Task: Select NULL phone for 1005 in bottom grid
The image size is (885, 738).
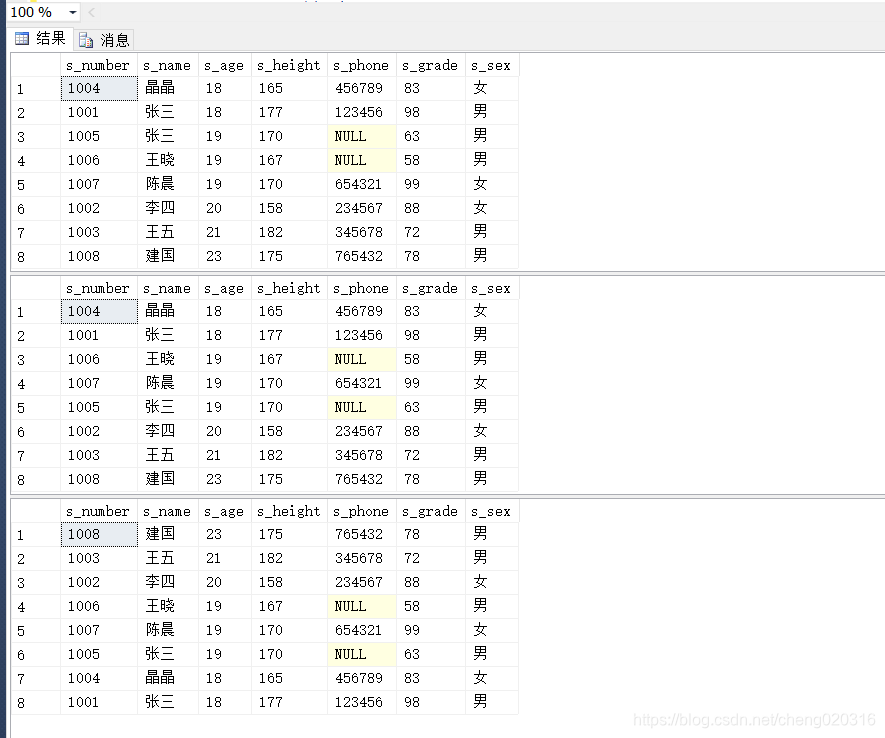Action: [x=362, y=654]
